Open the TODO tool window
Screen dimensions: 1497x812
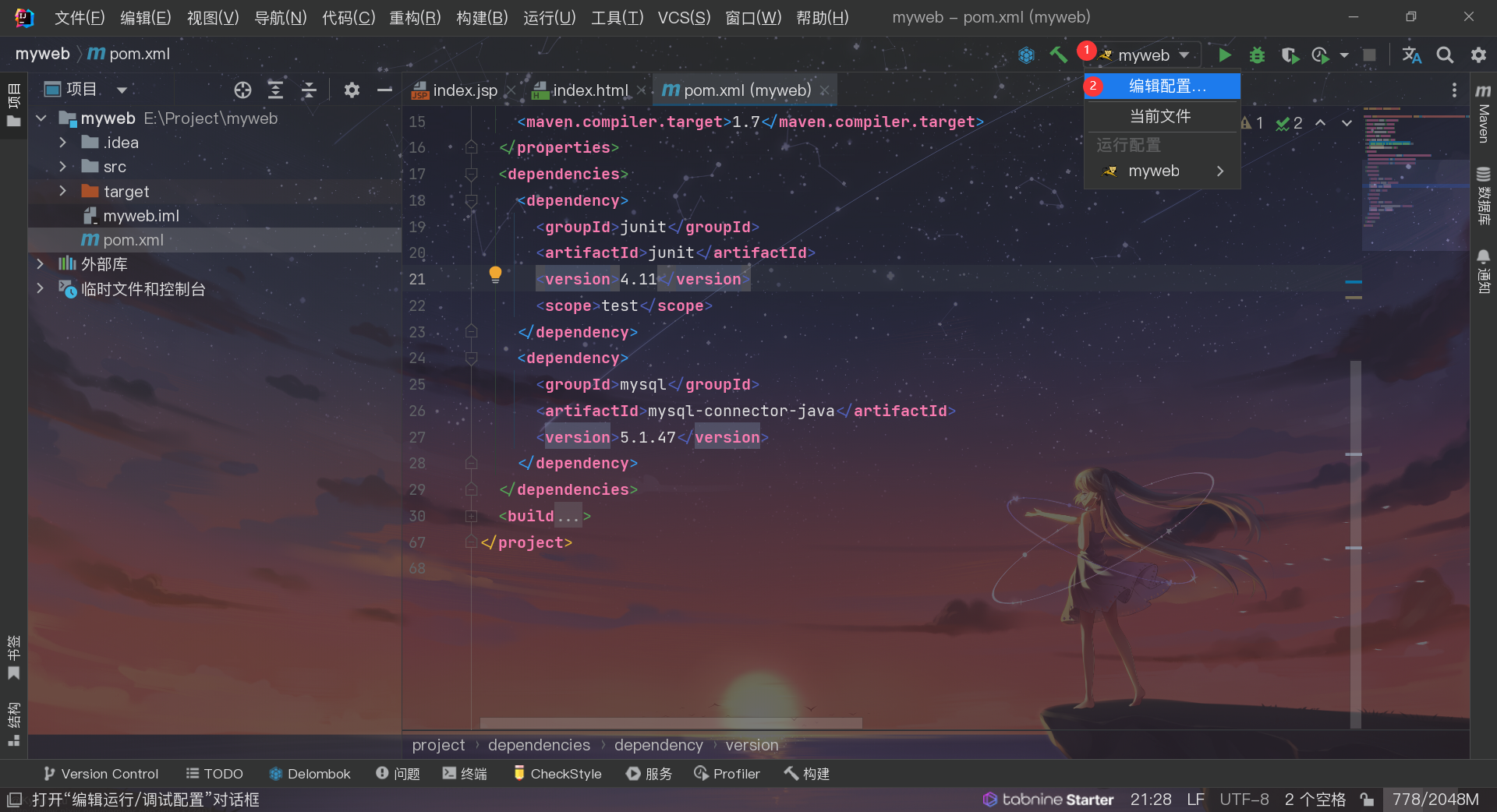coord(214,774)
